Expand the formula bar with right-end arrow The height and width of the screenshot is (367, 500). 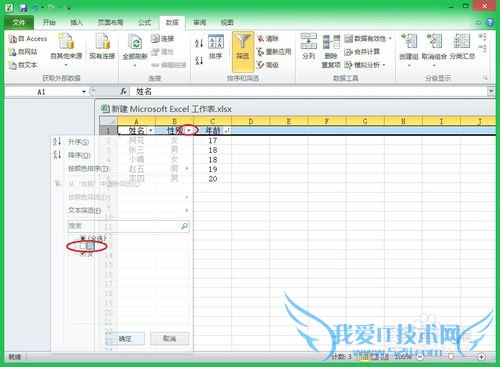pos(491,91)
